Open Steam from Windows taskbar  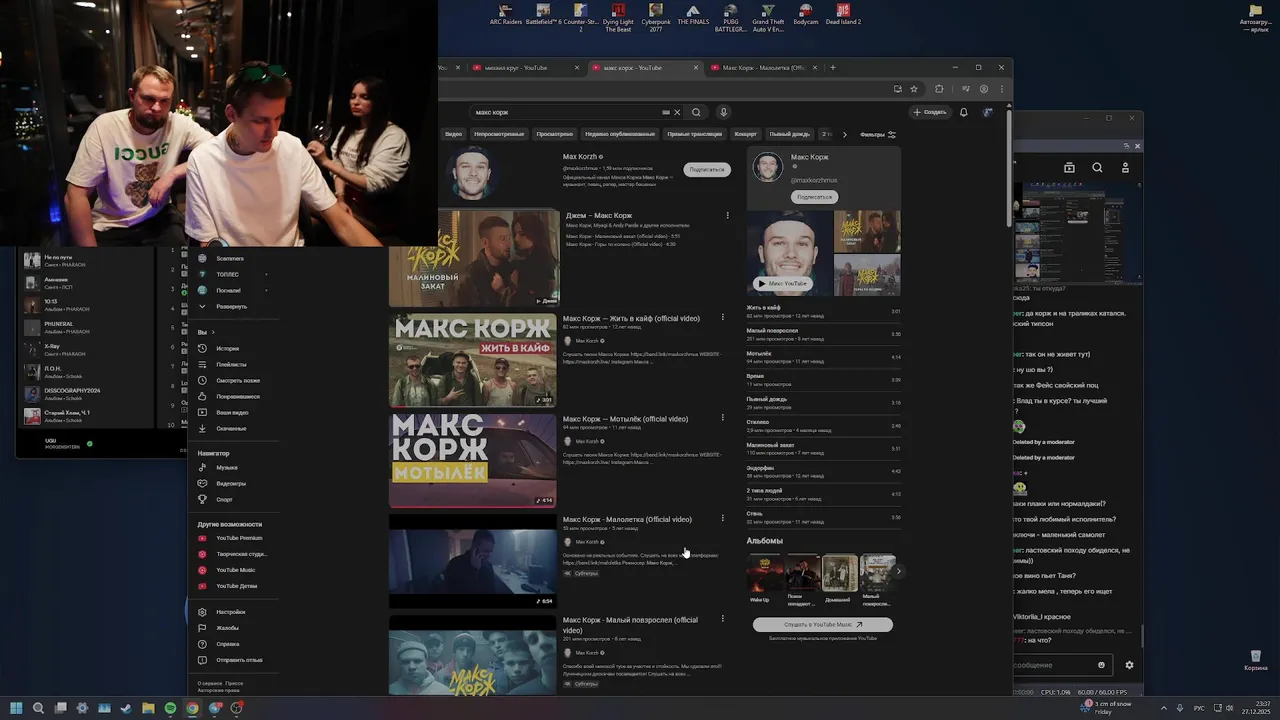[x=126, y=708]
